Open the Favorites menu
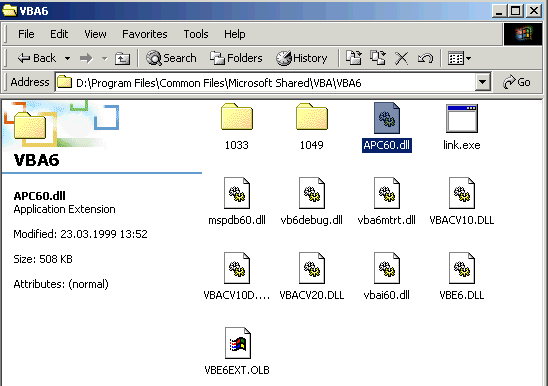The height and width of the screenshot is (386, 548). pyautogui.click(x=145, y=34)
